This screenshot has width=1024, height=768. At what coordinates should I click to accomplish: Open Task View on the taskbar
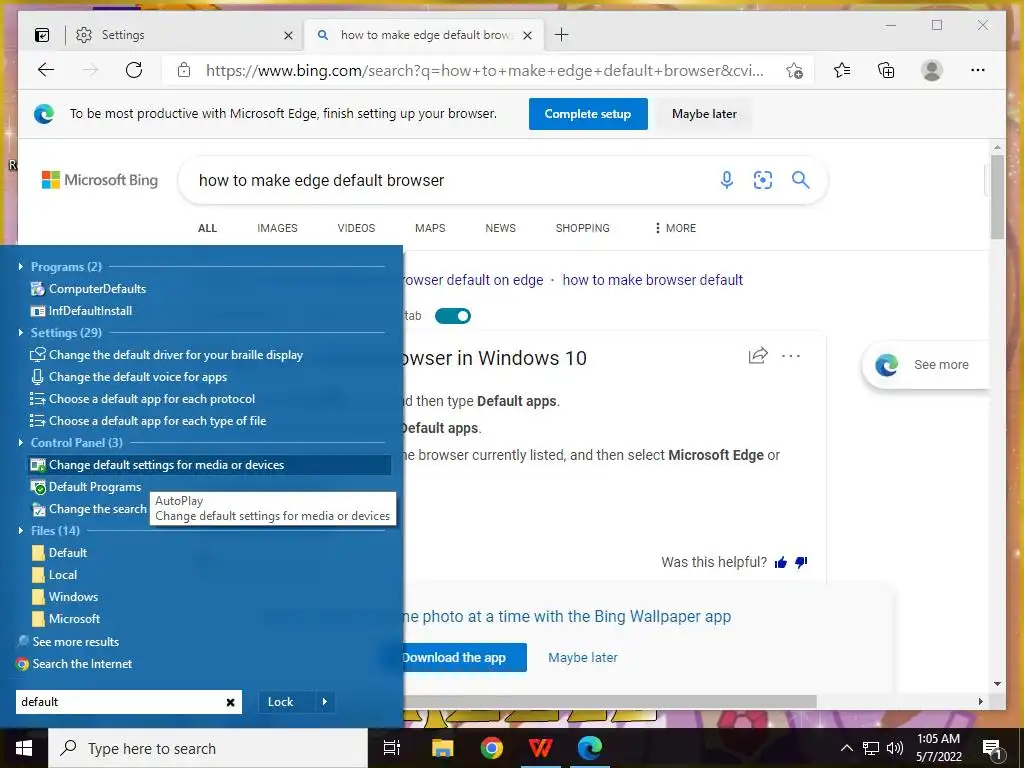coord(392,748)
